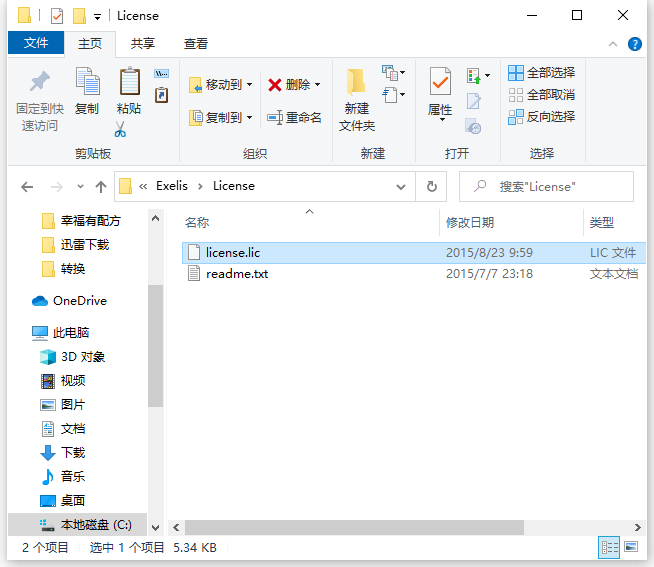The height and width of the screenshot is (567, 654).
Task: Click the Invert Selection icon
Action: pyautogui.click(x=516, y=117)
